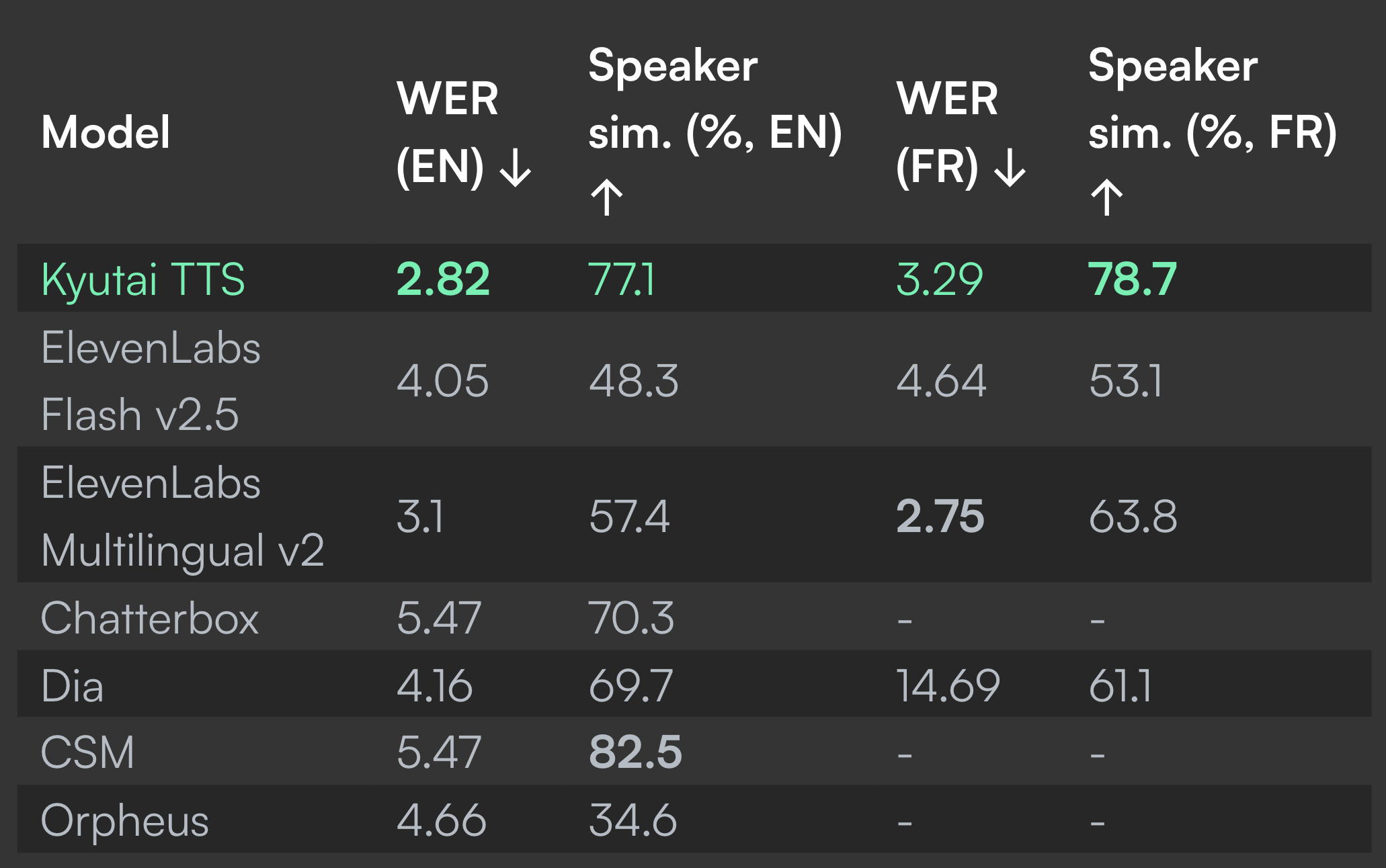This screenshot has height=868, width=1386.
Task: Click the bold 82.5 CSM similarity value
Action: [x=635, y=752]
